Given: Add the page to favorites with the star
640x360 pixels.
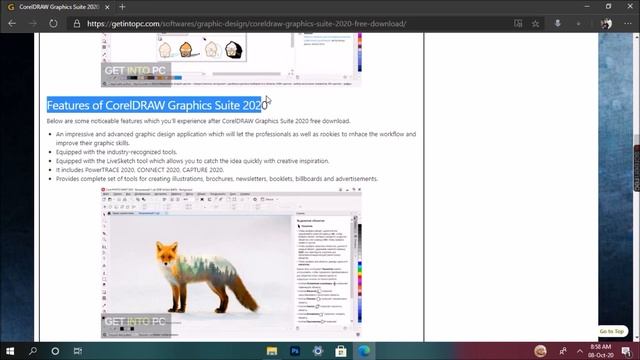Looking at the screenshot, I should (x=536, y=24).
